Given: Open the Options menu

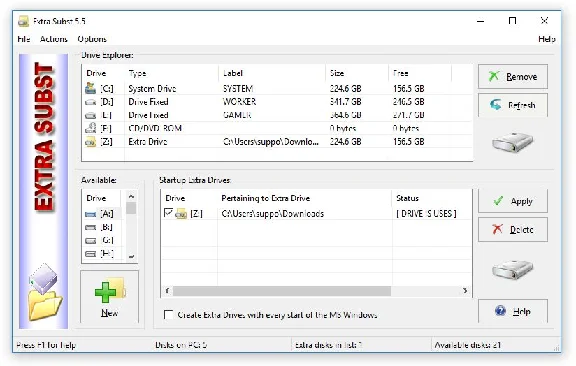Looking at the screenshot, I should pyautogui.click(x=92, y=39).
